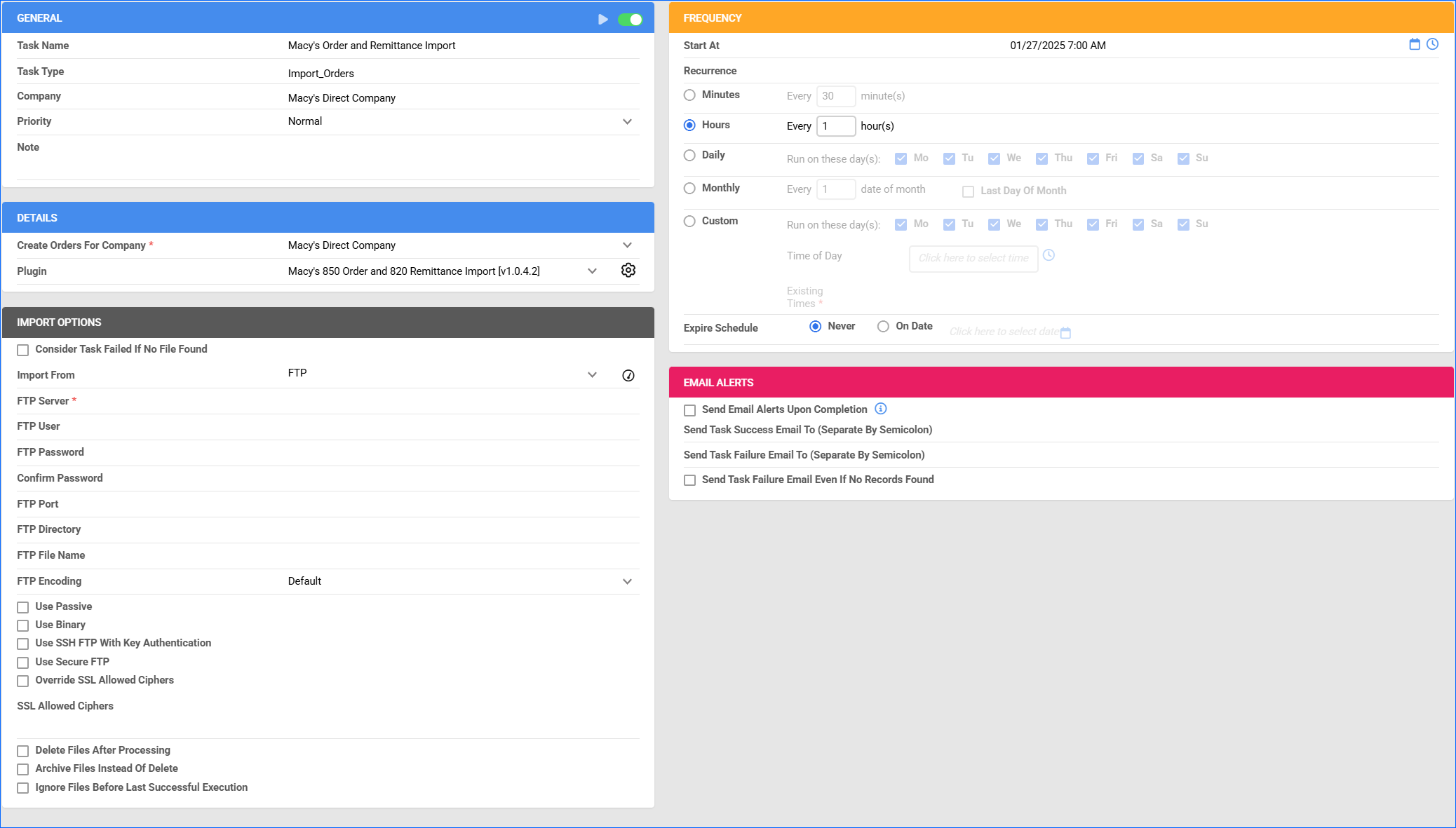Check Consider Task Failed If No File Found
Viewport: 1456px width, 828px height.
tap(23, 350)
